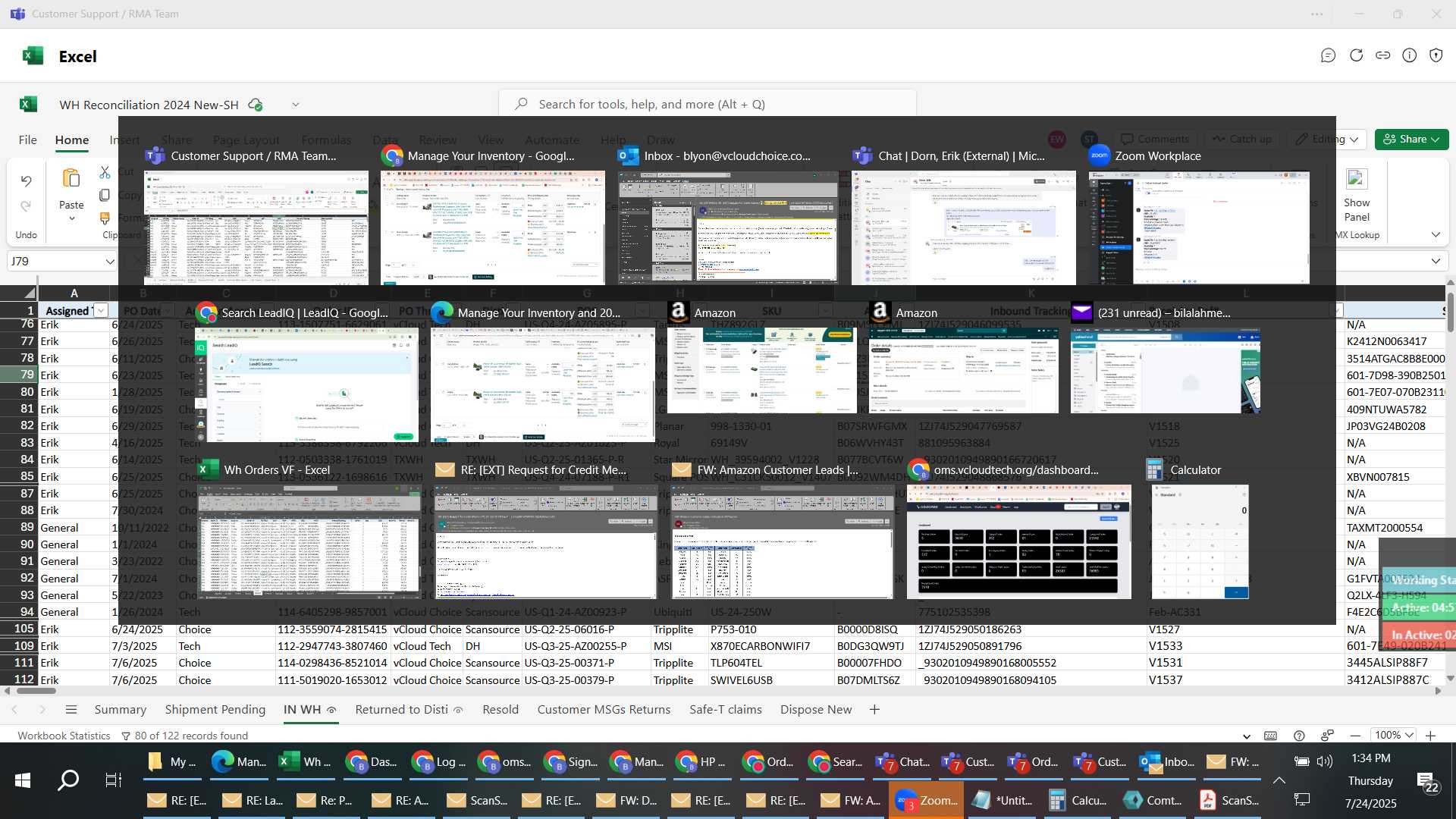
Task: Click the cloud saved status icon
Action: tap(256, 105)
